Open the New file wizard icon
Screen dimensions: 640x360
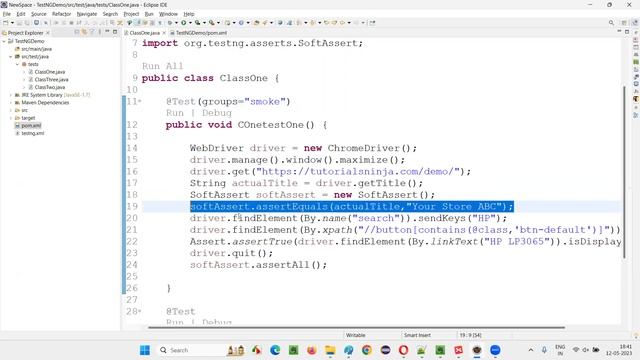click(x=6, y=23)
